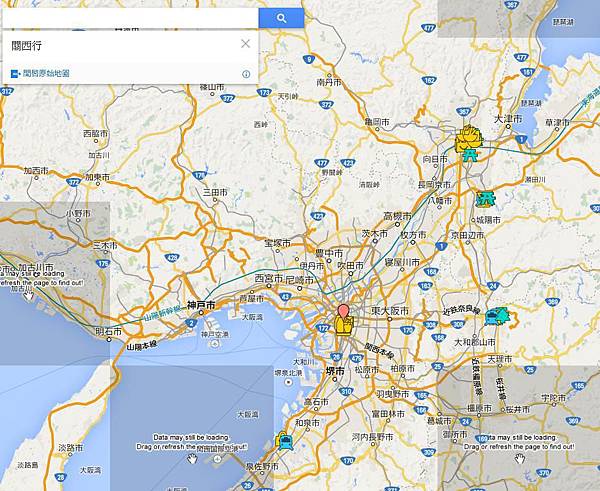Click the 宝塚市 city label

[x=277, y=243]
